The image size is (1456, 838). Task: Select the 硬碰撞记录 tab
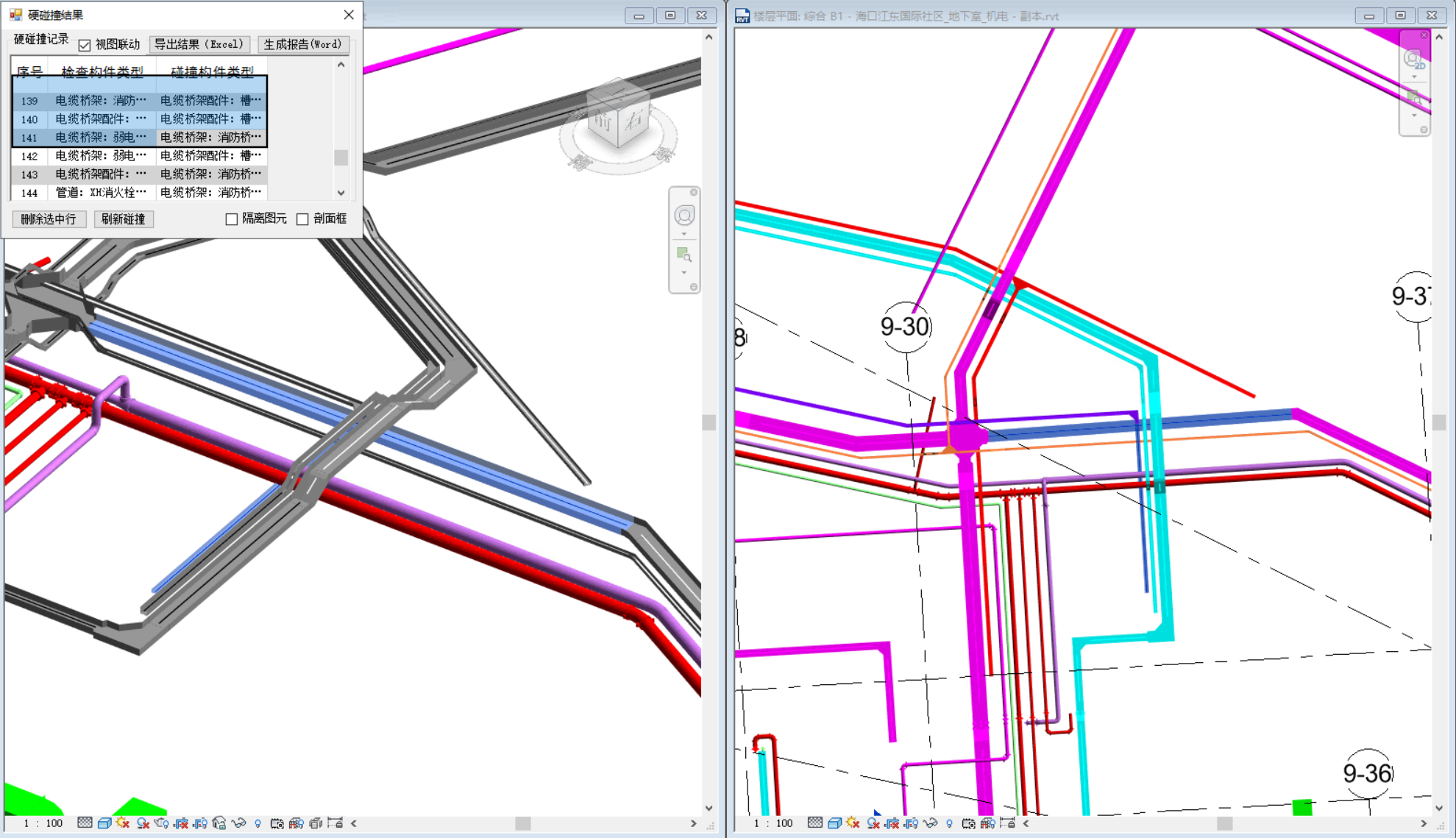tap(41, 39)
